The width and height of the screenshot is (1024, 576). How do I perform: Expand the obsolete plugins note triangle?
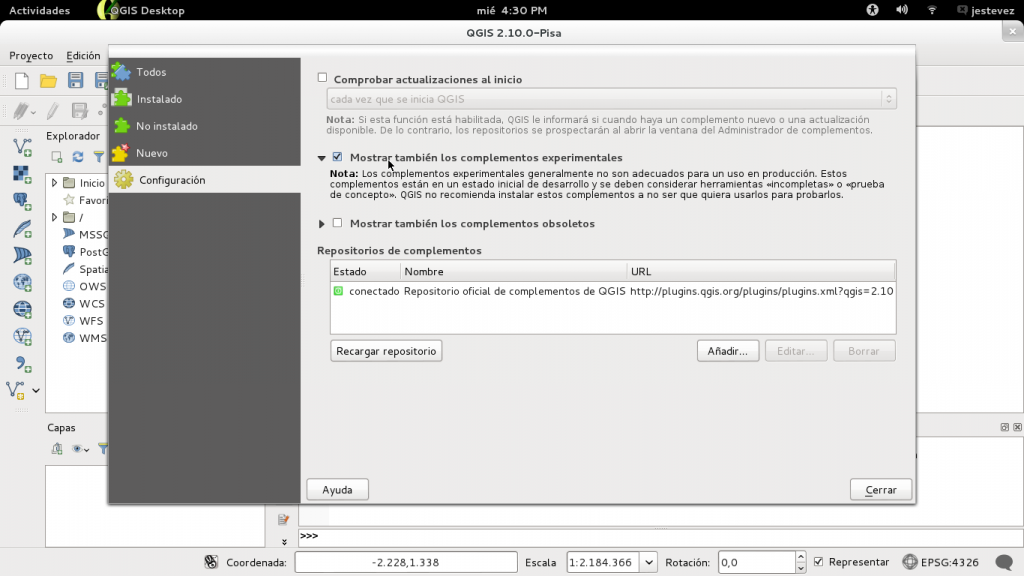321,224
